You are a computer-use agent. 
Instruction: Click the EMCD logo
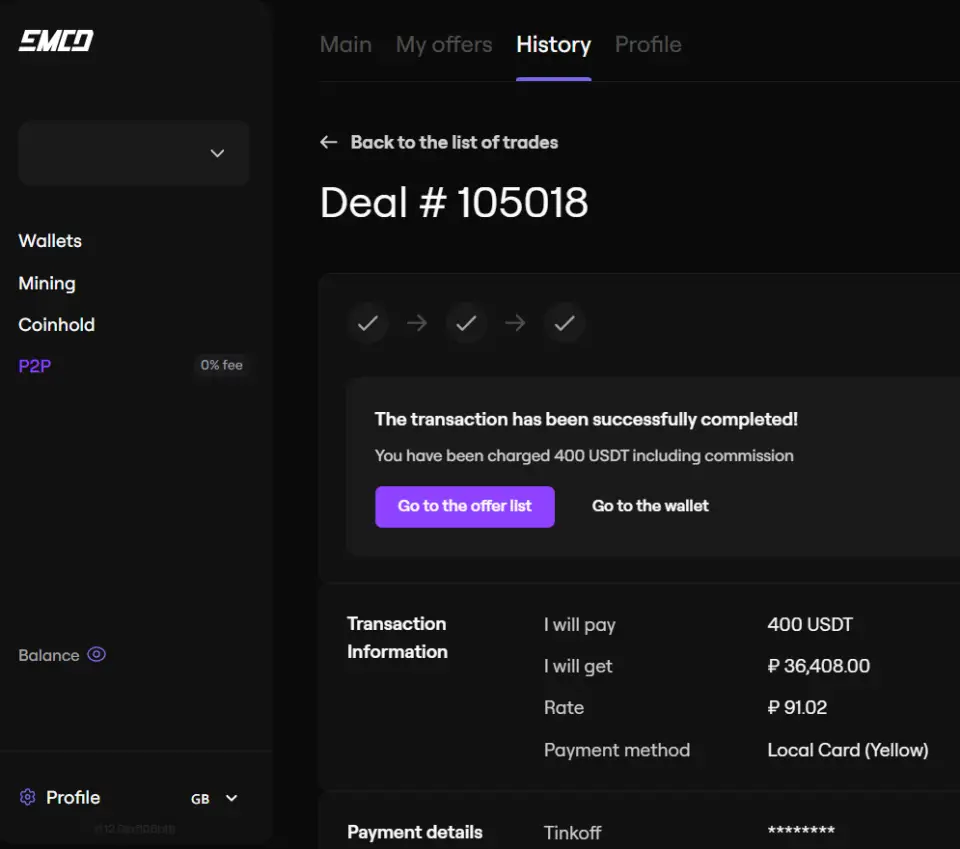click(56, 41)
